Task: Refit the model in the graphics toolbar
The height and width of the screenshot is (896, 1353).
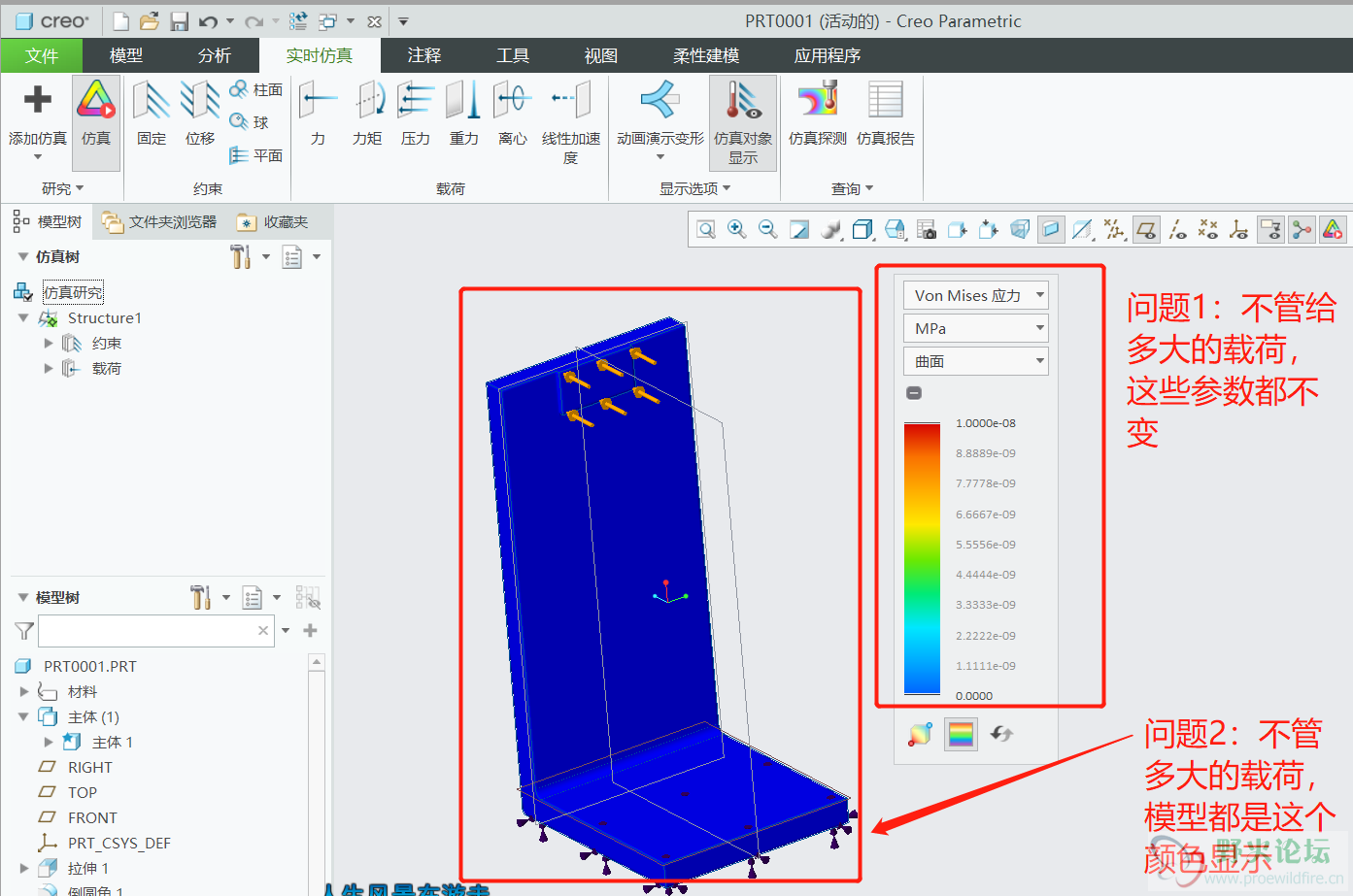Action: click(706, 230)
